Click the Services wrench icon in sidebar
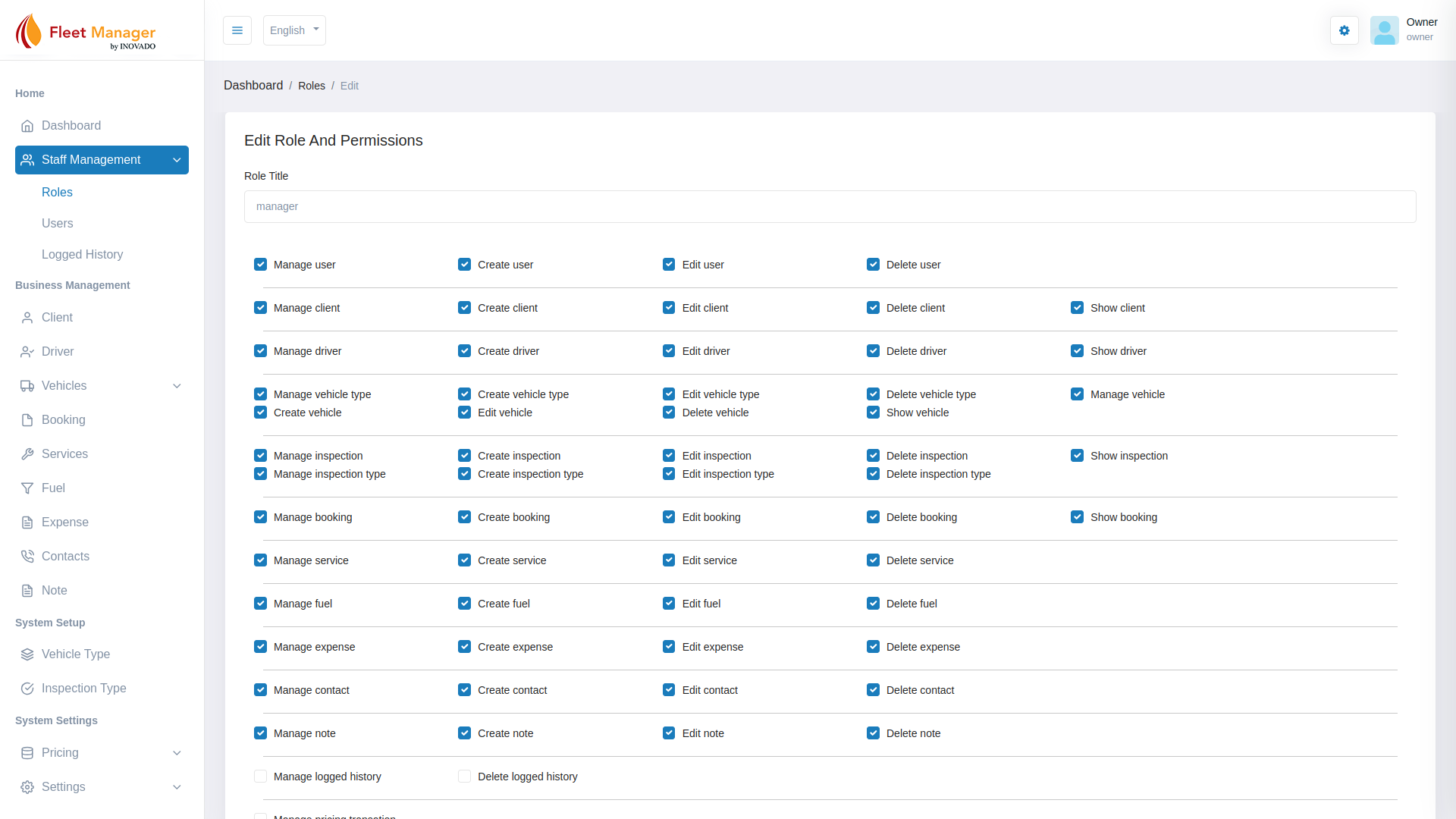The height and width of the screenshot is (819, 1456). point(27,454)
